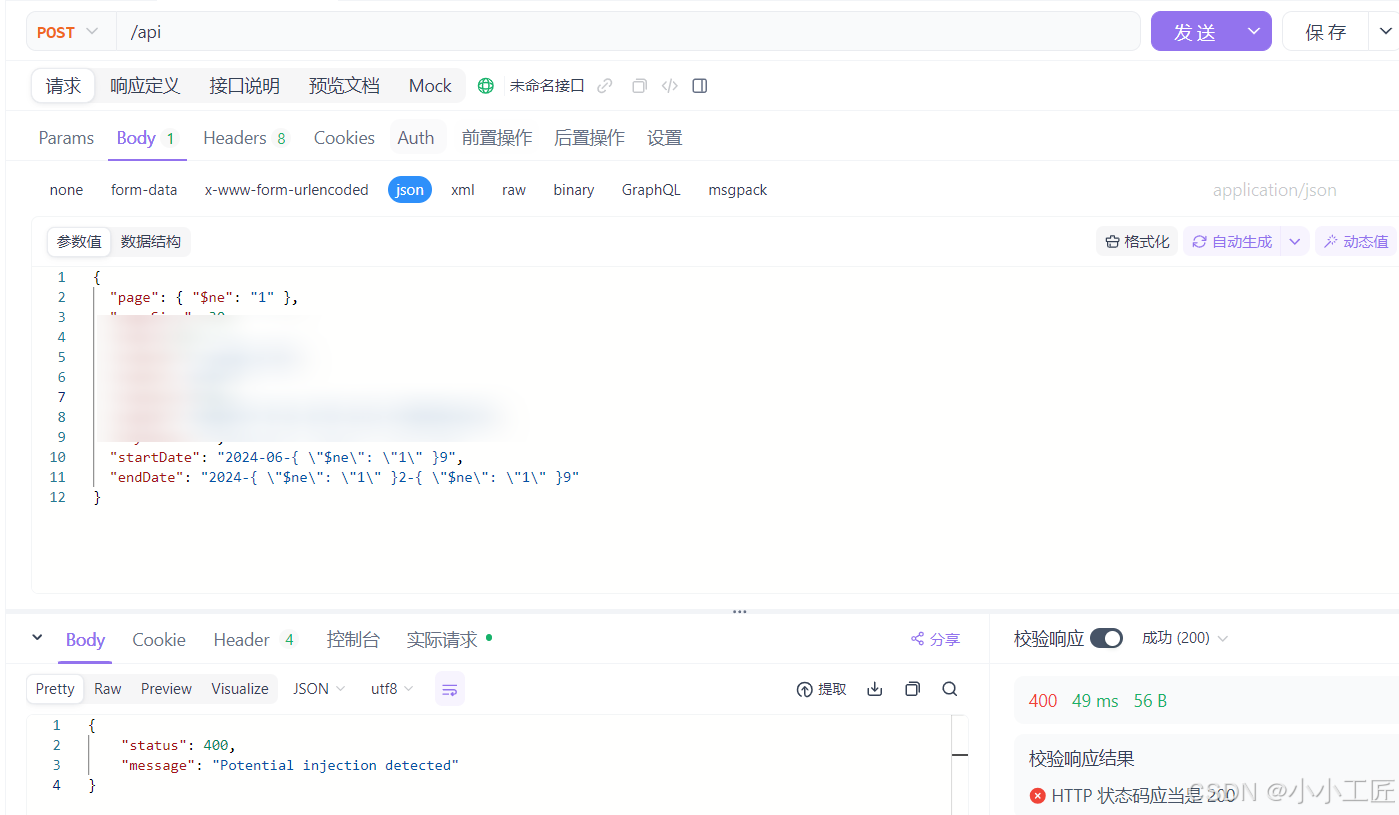Select the Visualize response view

(240, 689)
